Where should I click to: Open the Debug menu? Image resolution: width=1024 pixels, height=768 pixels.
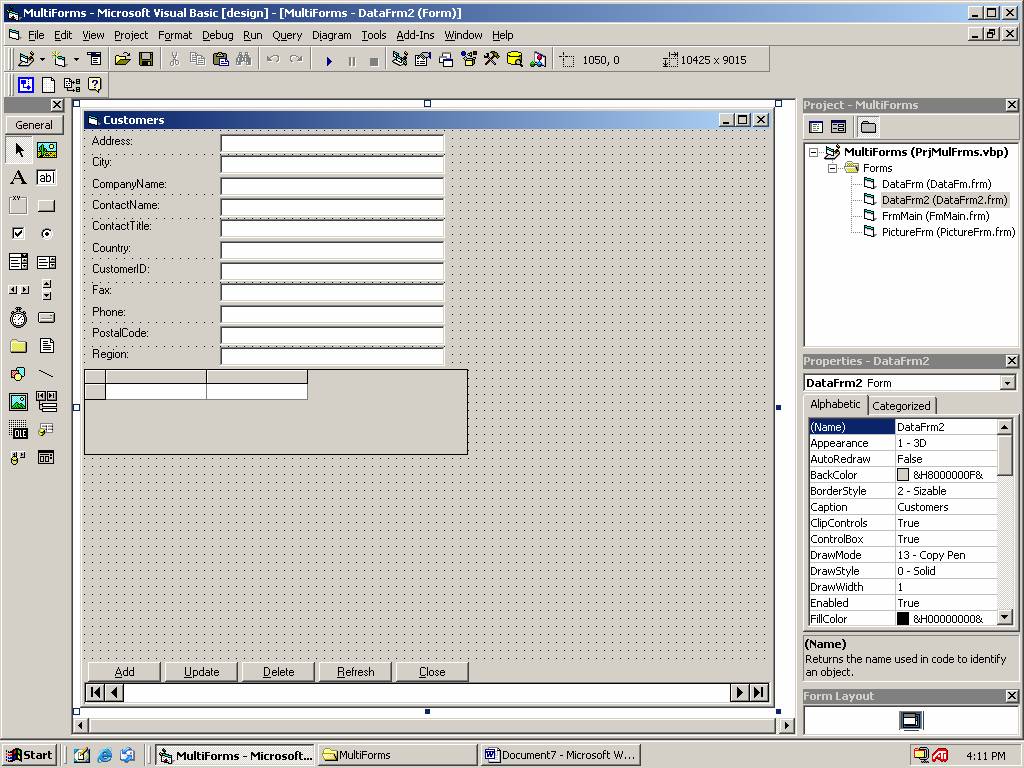217,35
